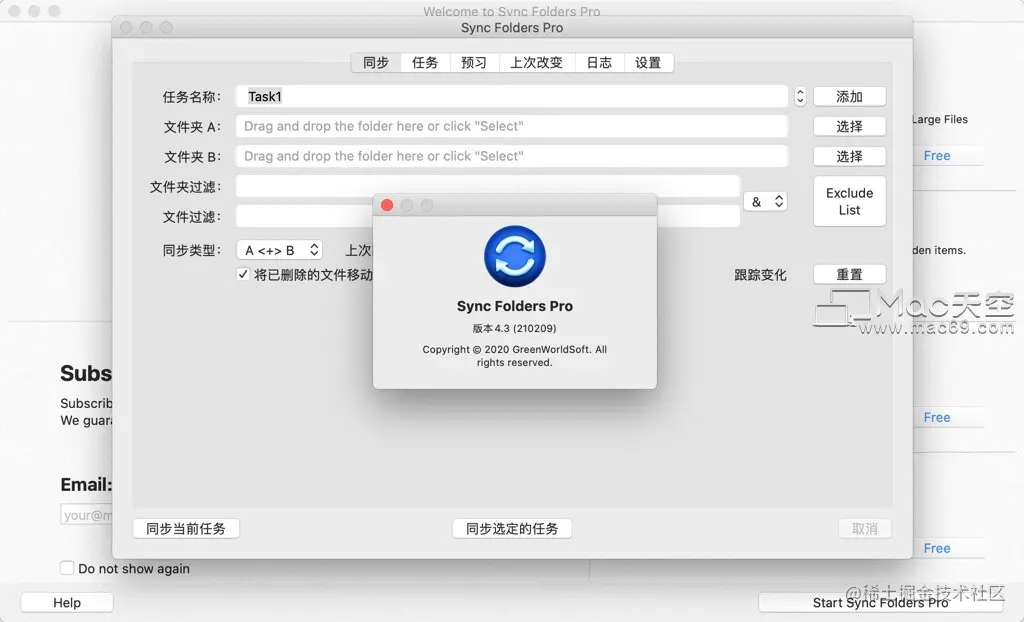1024x622 pixels.
Task: Open the A <+> B sync type dropdown
Action: tap(280, 250)
